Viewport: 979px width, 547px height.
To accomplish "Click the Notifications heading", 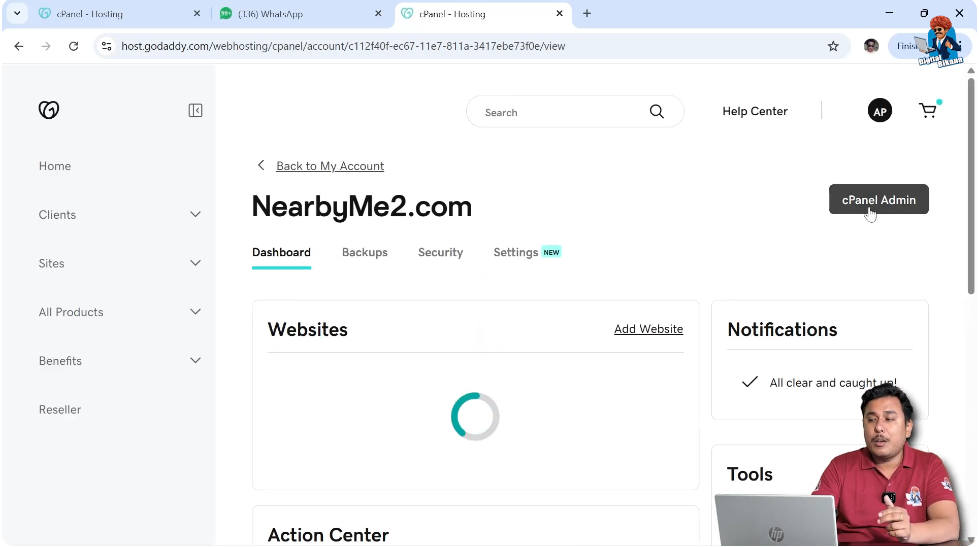I will click(x=782, y=330).
